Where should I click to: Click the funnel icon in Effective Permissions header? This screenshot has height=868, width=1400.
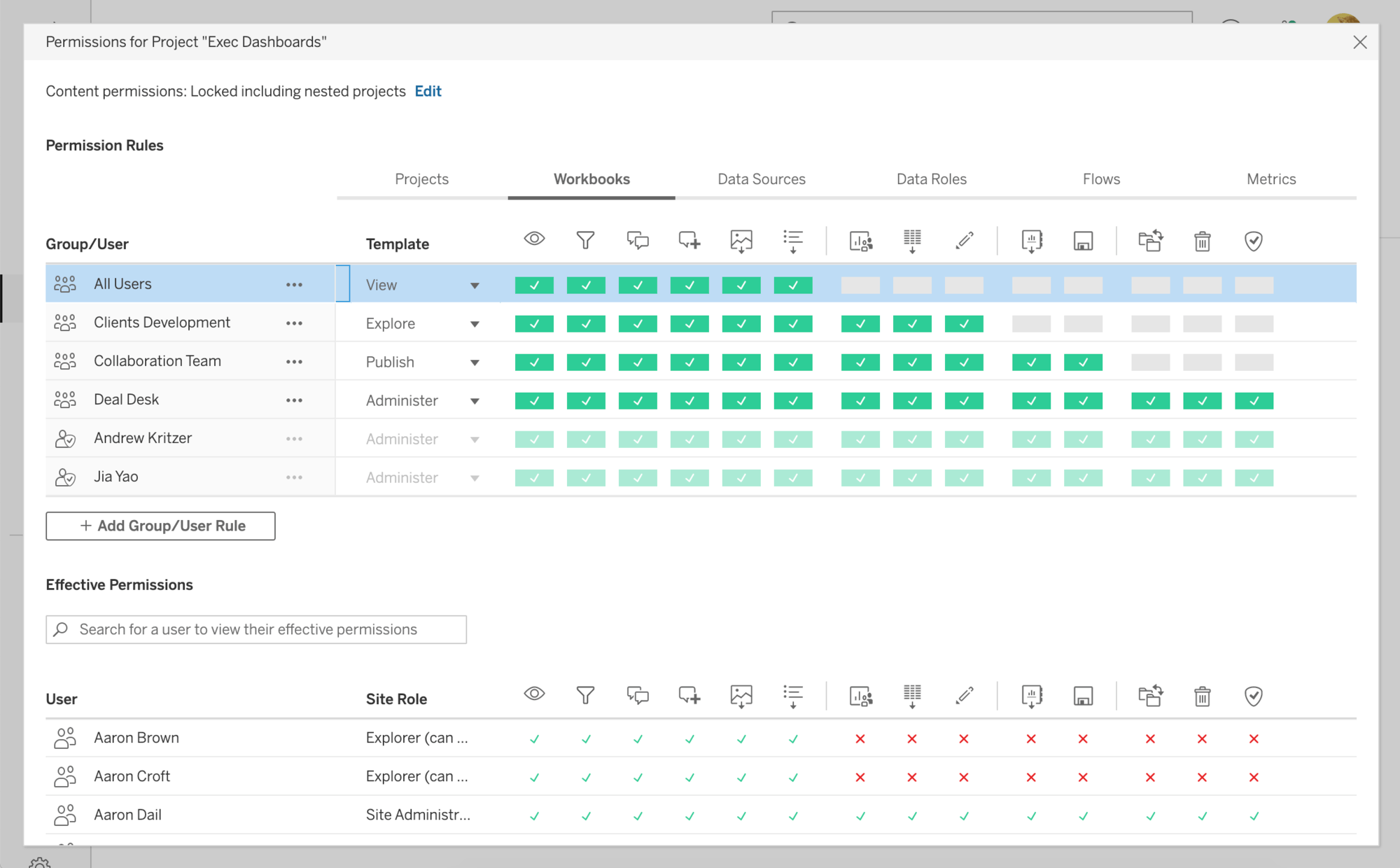click(586, 695)
